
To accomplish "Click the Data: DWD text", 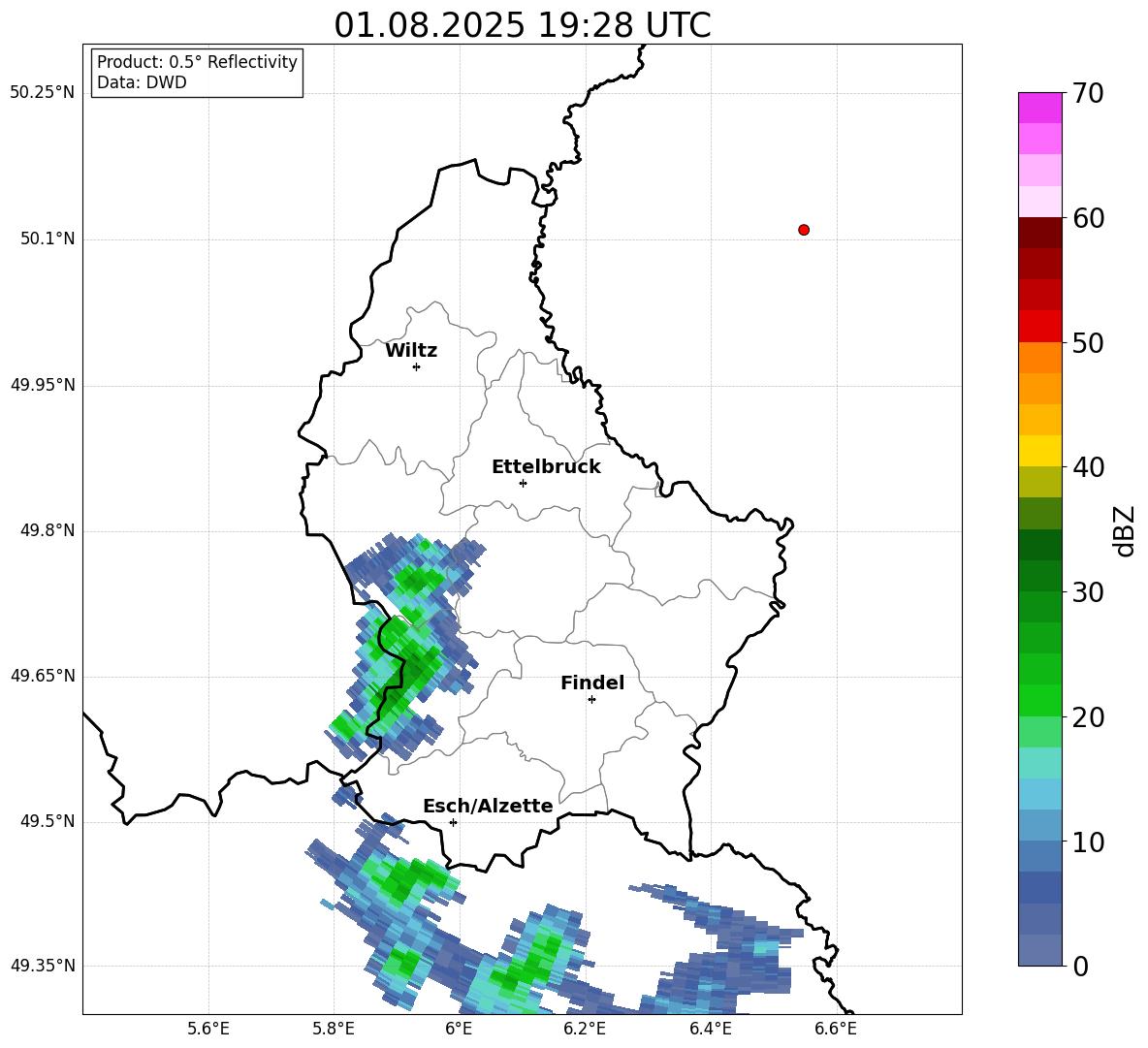I will [x=142, y=82].
